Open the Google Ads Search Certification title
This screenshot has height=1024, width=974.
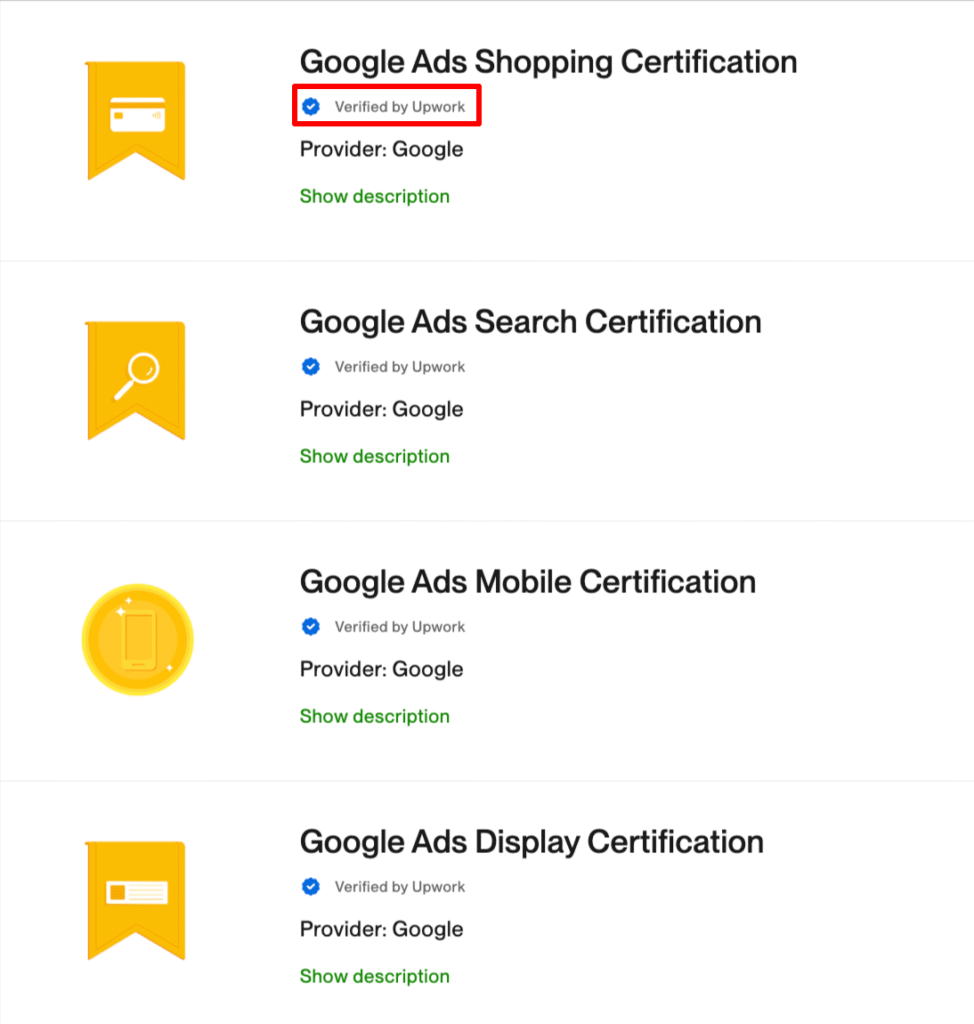[x=530, y=322]
